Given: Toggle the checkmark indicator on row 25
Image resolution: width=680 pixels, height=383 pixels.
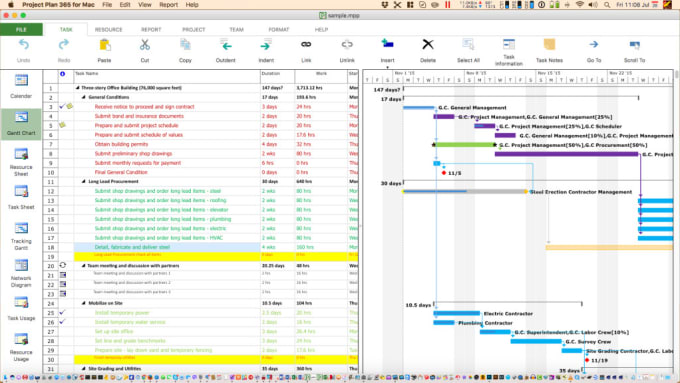Looking at the screenshot, I should [x=62, y=312].
